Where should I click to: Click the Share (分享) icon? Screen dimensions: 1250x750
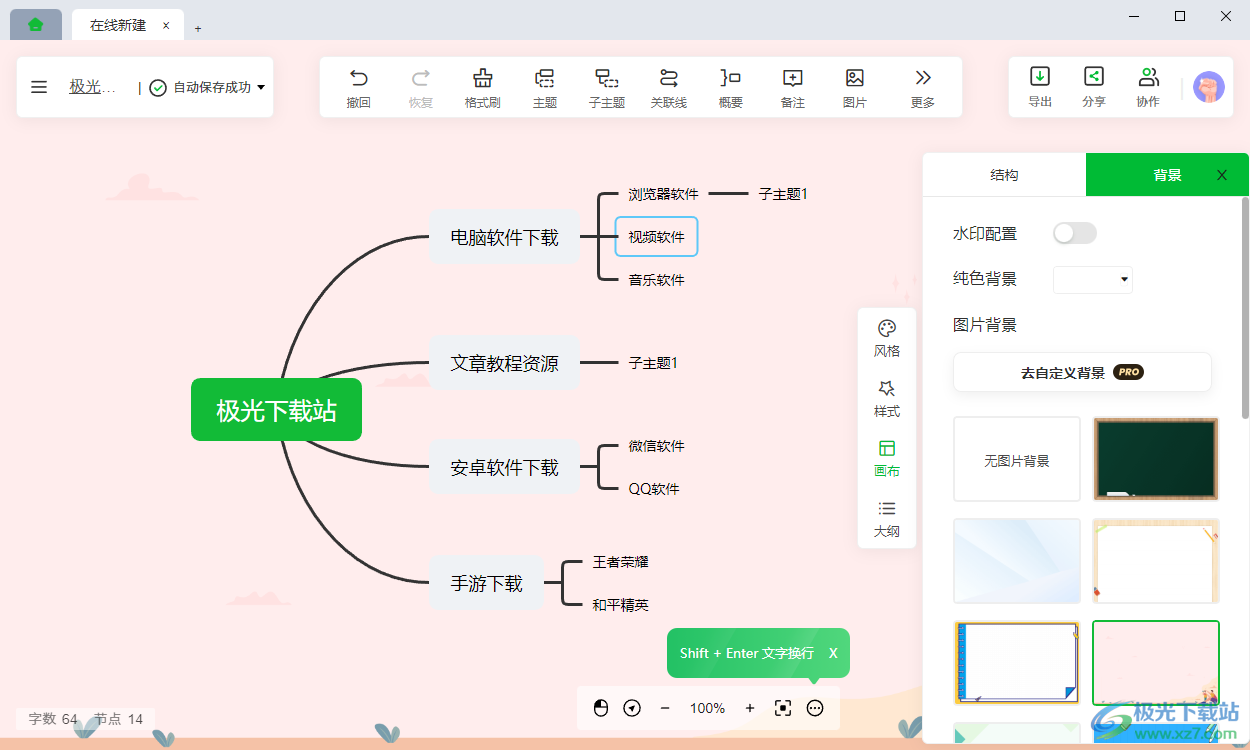pyautogui.click(x=1094, y=76)
